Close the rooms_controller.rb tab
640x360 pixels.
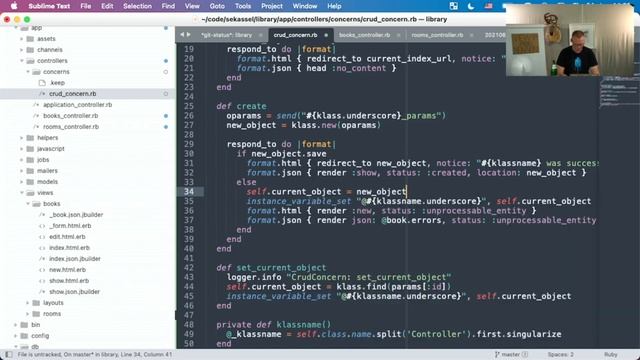(471, 35)
